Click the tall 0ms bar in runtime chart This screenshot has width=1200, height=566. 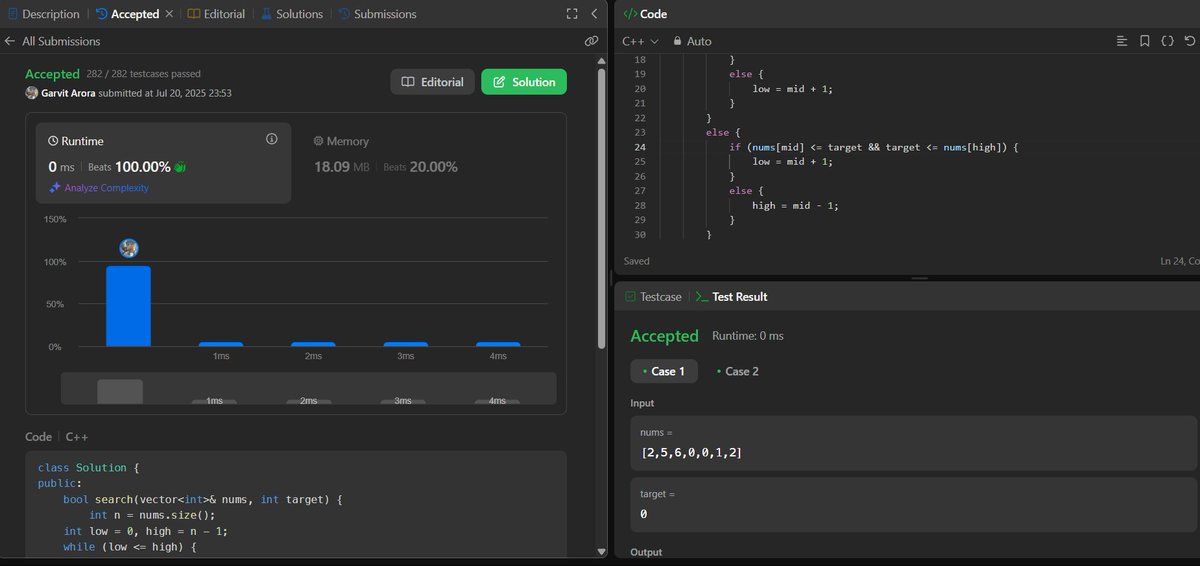[x=128, y=306]
